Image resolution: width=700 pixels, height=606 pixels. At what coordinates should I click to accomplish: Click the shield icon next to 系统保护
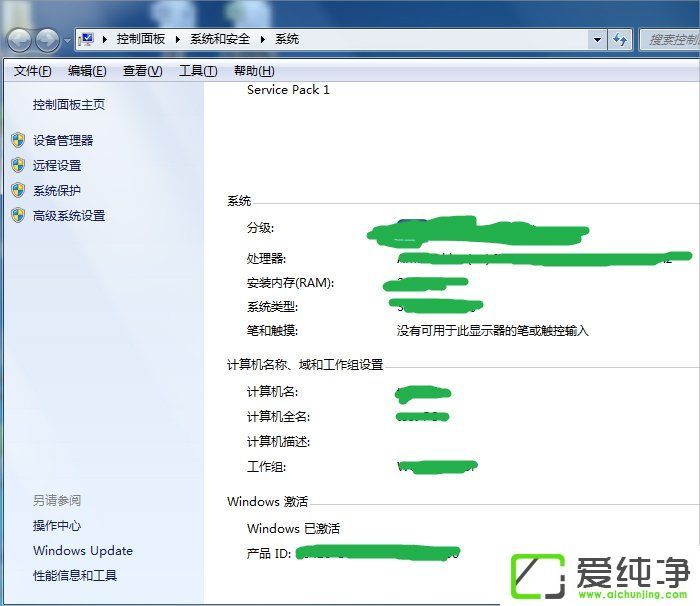[x=17, y=190]
